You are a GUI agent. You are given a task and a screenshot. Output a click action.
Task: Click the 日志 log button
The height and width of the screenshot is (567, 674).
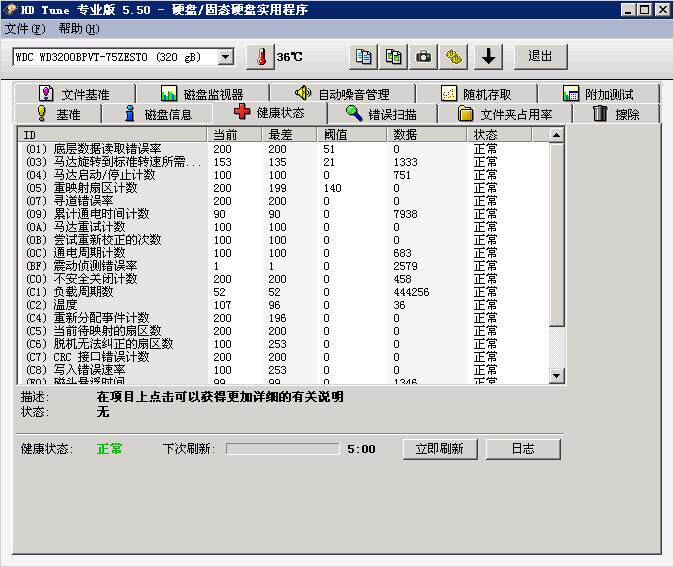523,449
